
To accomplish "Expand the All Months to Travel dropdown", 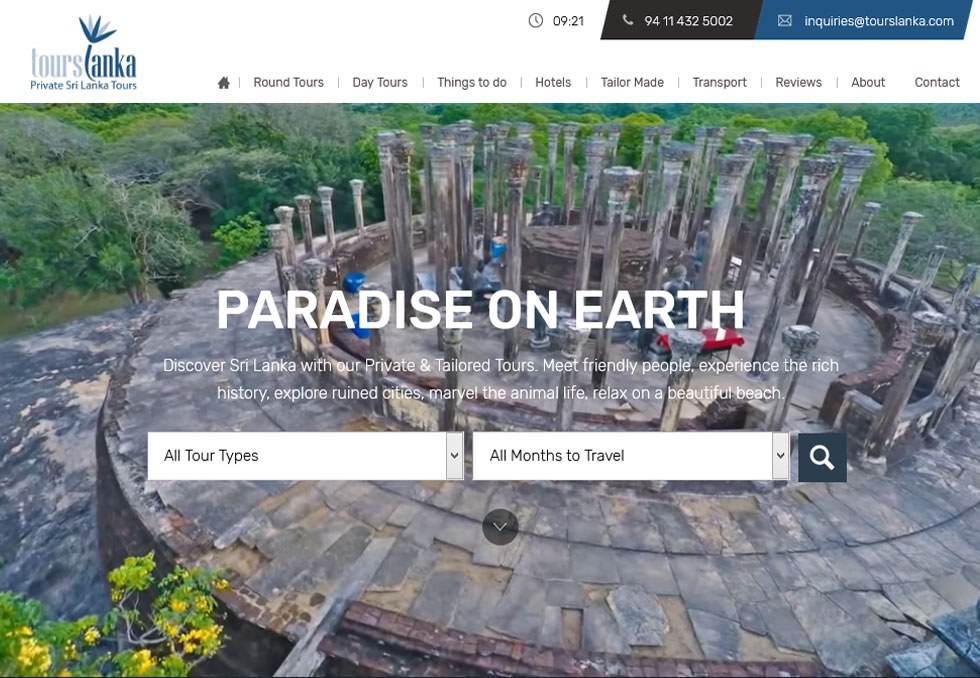I will [631, 456].
